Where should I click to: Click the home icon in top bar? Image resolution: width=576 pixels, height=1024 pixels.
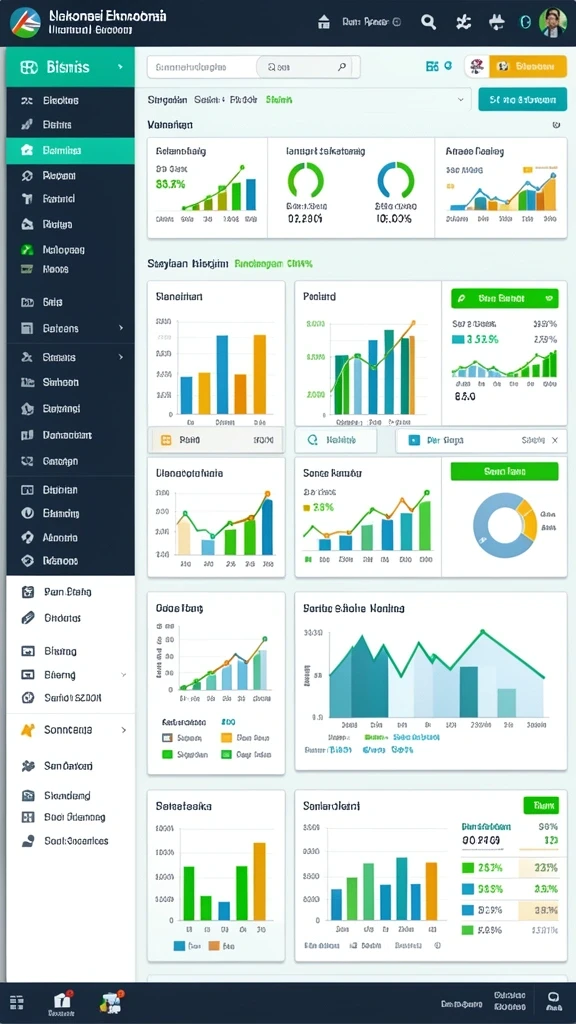pyautogui.click(x=323, y=22)
